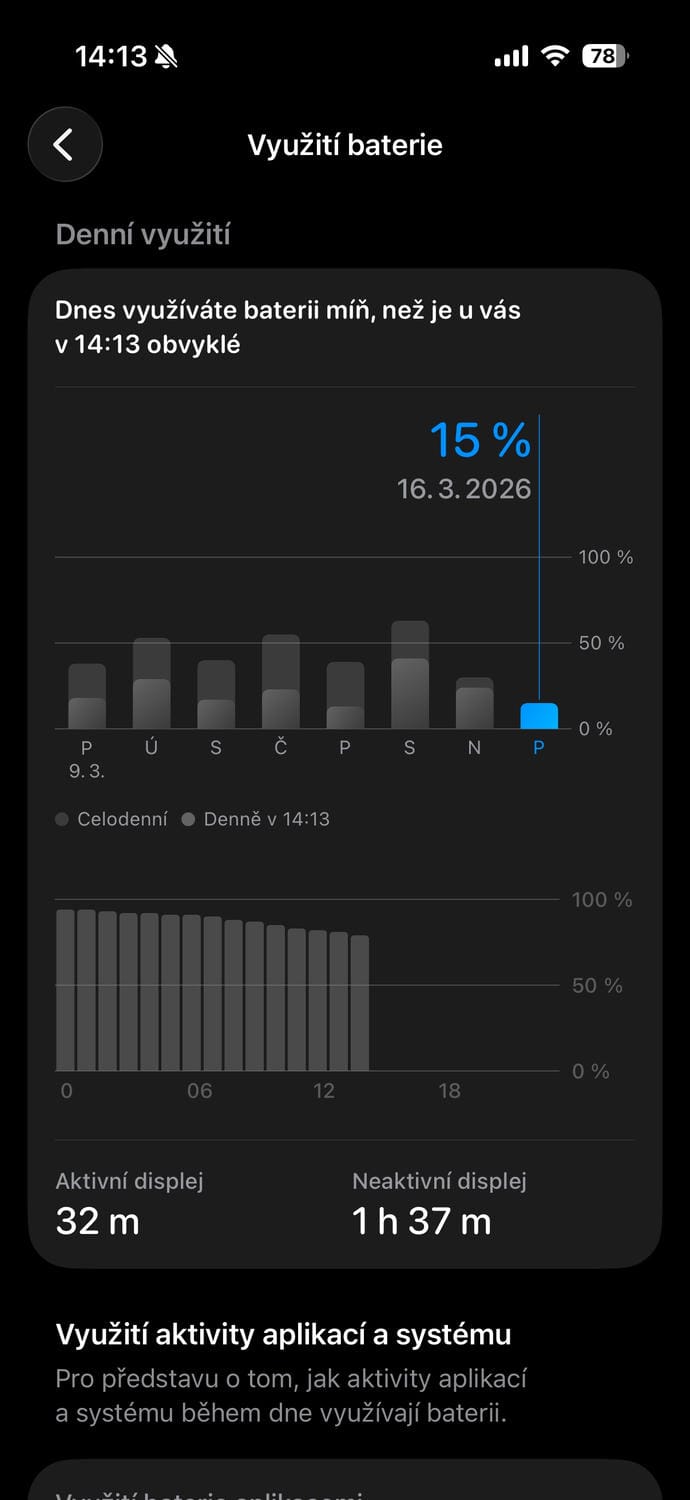The width and height of the screenshot is (690, 1500).
Task: Tap the Wi-Fi status icon
Action: click(x=554, y=57)
